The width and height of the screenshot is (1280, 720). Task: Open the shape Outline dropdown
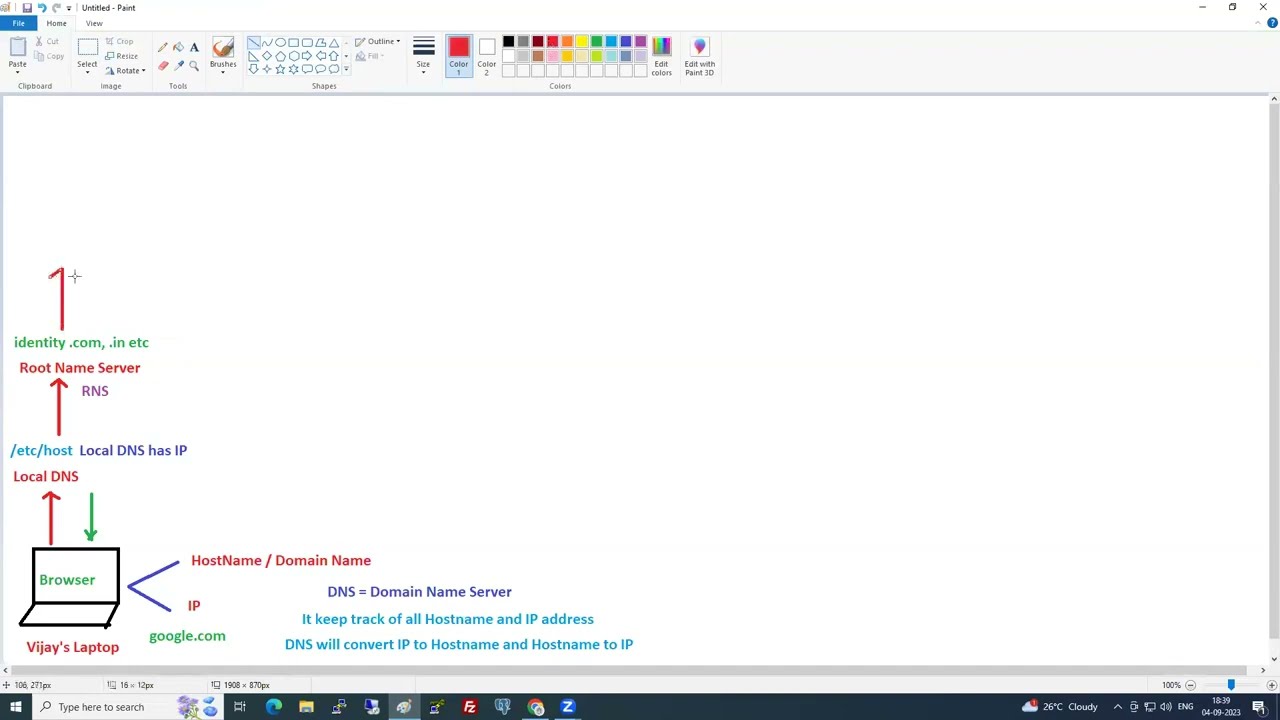pyautogui.click(x=378, y=42)
